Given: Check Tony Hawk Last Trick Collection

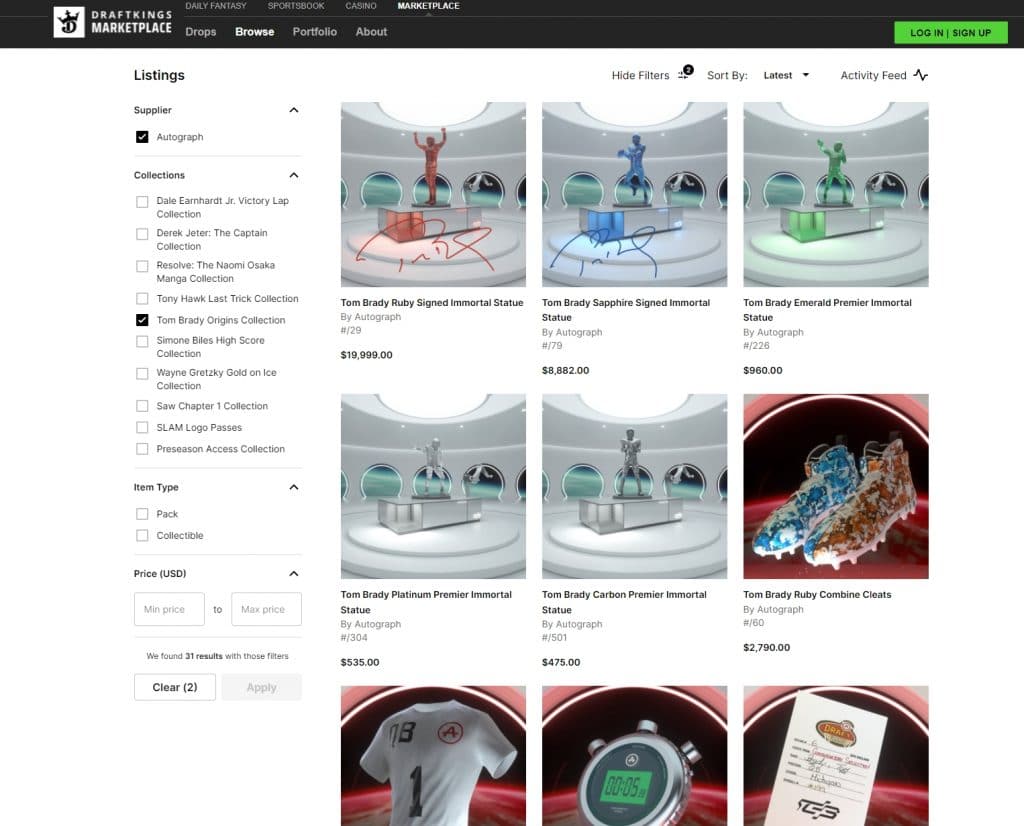Looking at the screenshot, I should point(142,298).
